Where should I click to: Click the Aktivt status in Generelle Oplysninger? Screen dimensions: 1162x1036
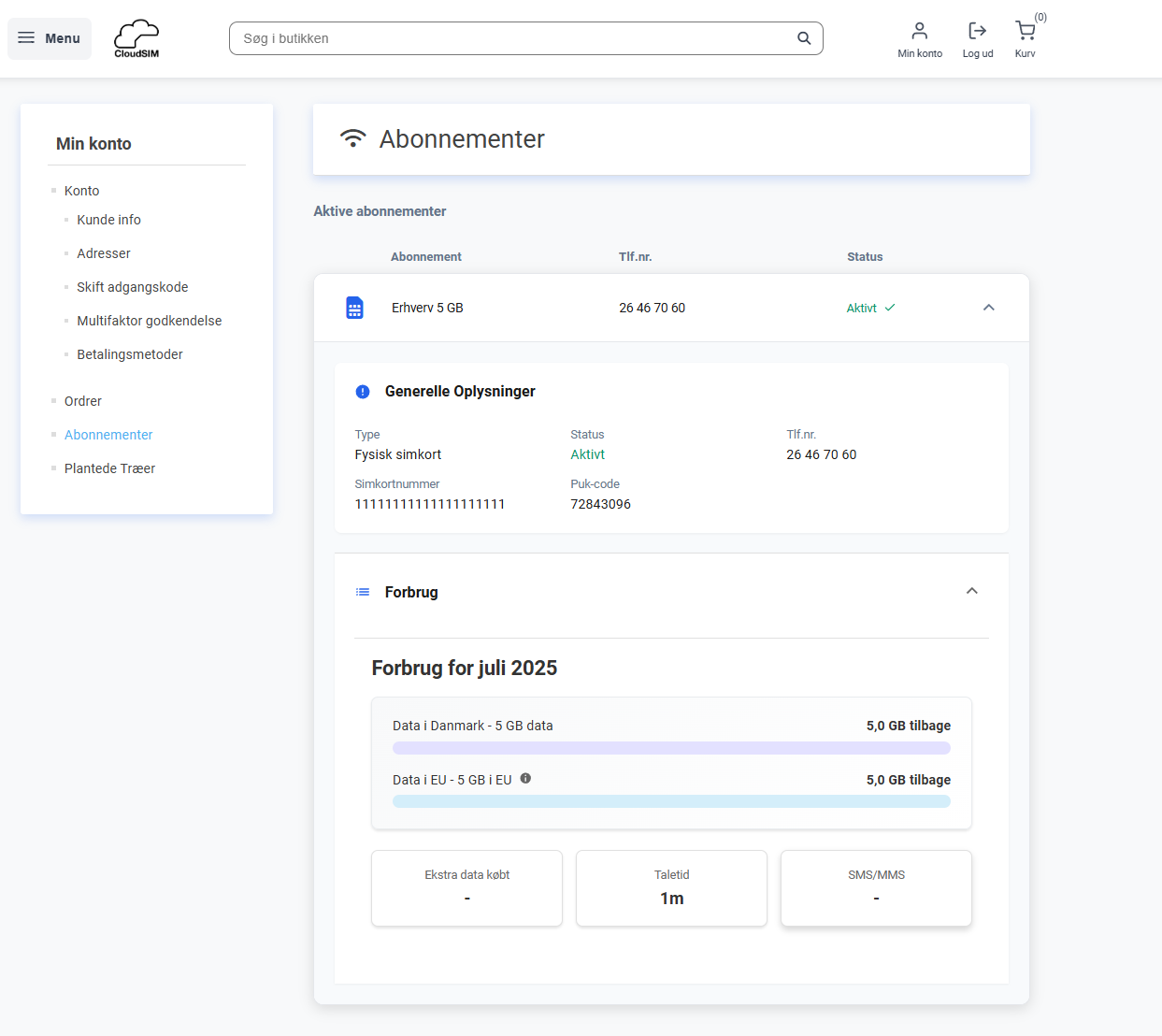(588, 454)
